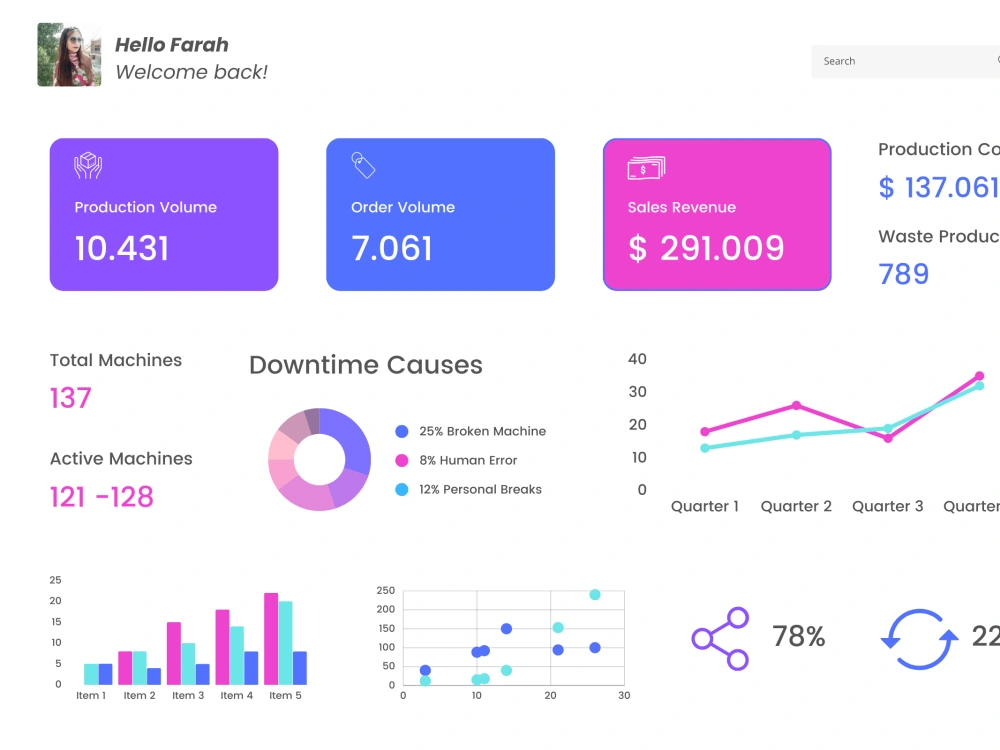Click the Waste Product value 789
1000x750 pixels.
click(904, 274)
